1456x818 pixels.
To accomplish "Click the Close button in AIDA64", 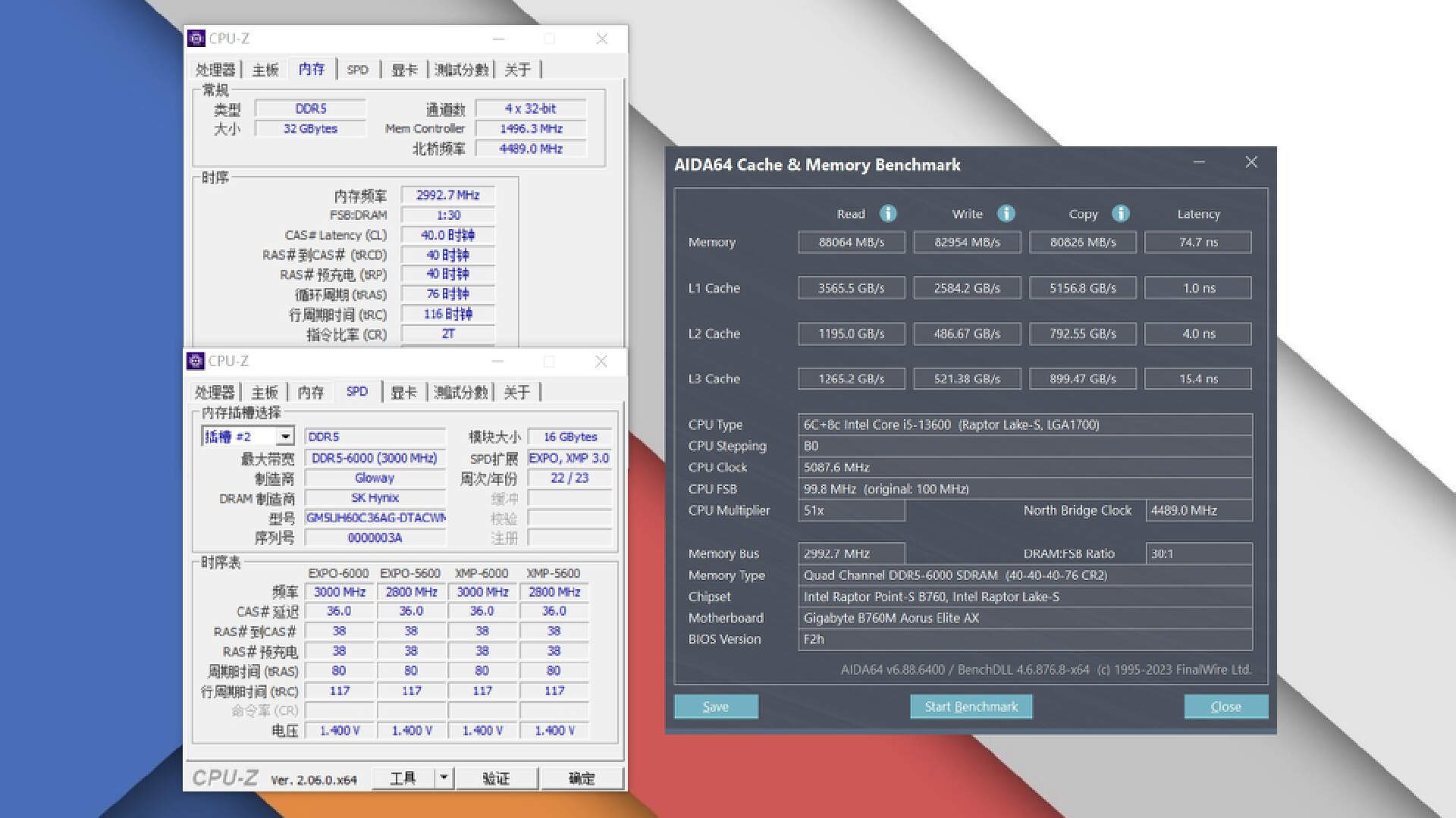I will pyautogui.click(x=1225, y=707).
